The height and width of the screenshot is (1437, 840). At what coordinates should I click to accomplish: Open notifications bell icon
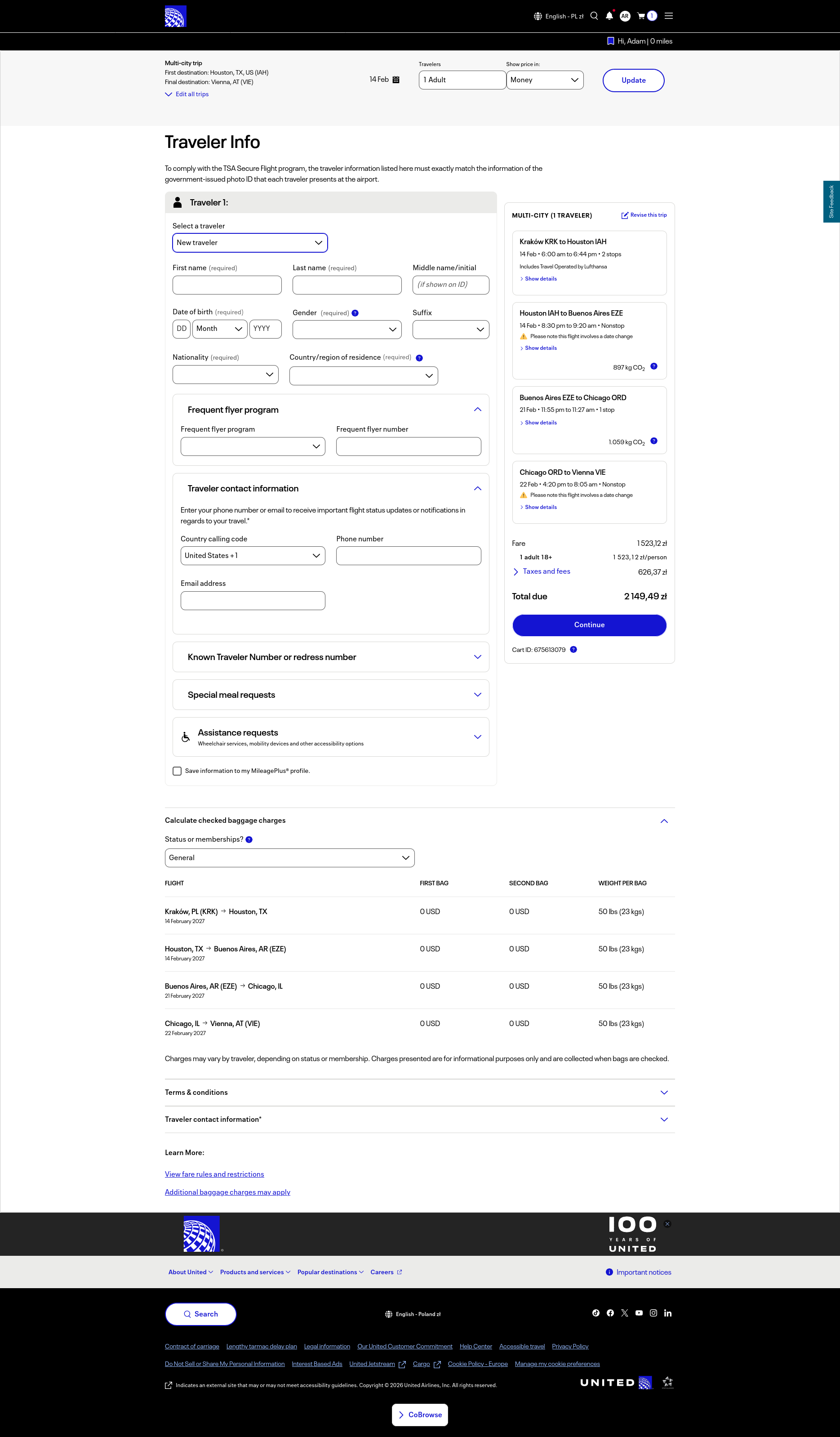[609, 16]
